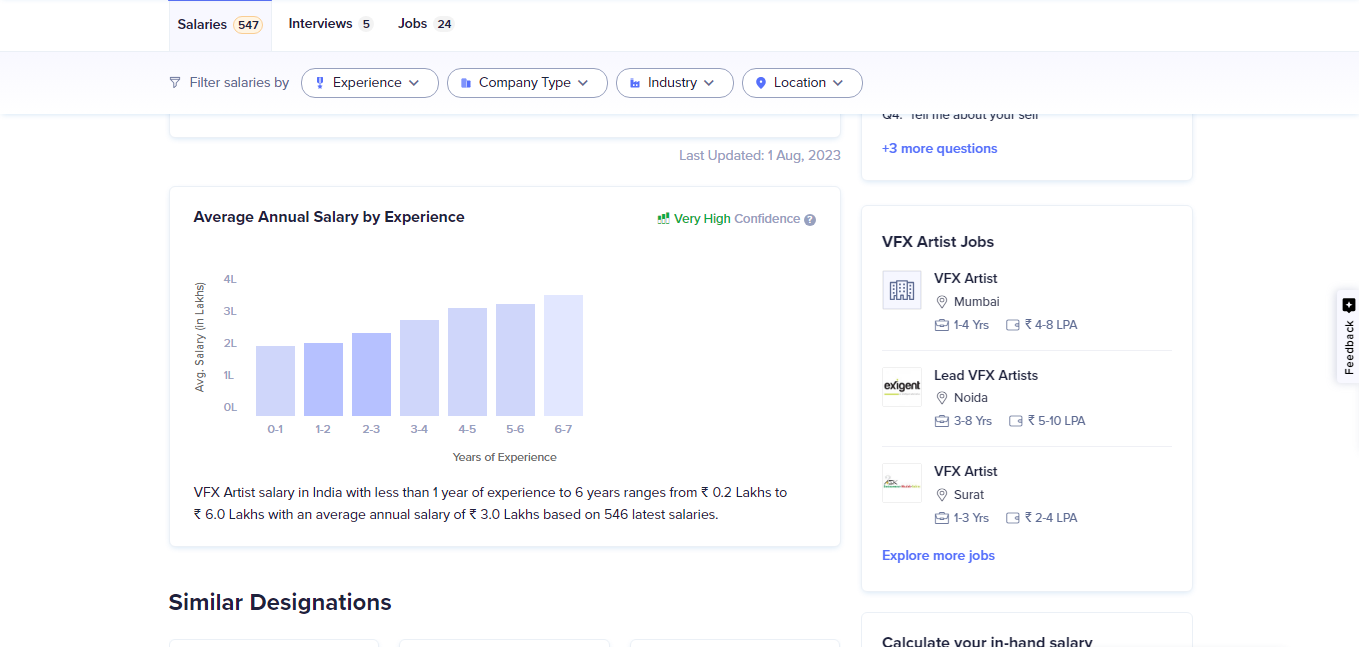Click the exigent company logo thumbnail
This screenshot has width=1359, height=647.
point(901,387)
